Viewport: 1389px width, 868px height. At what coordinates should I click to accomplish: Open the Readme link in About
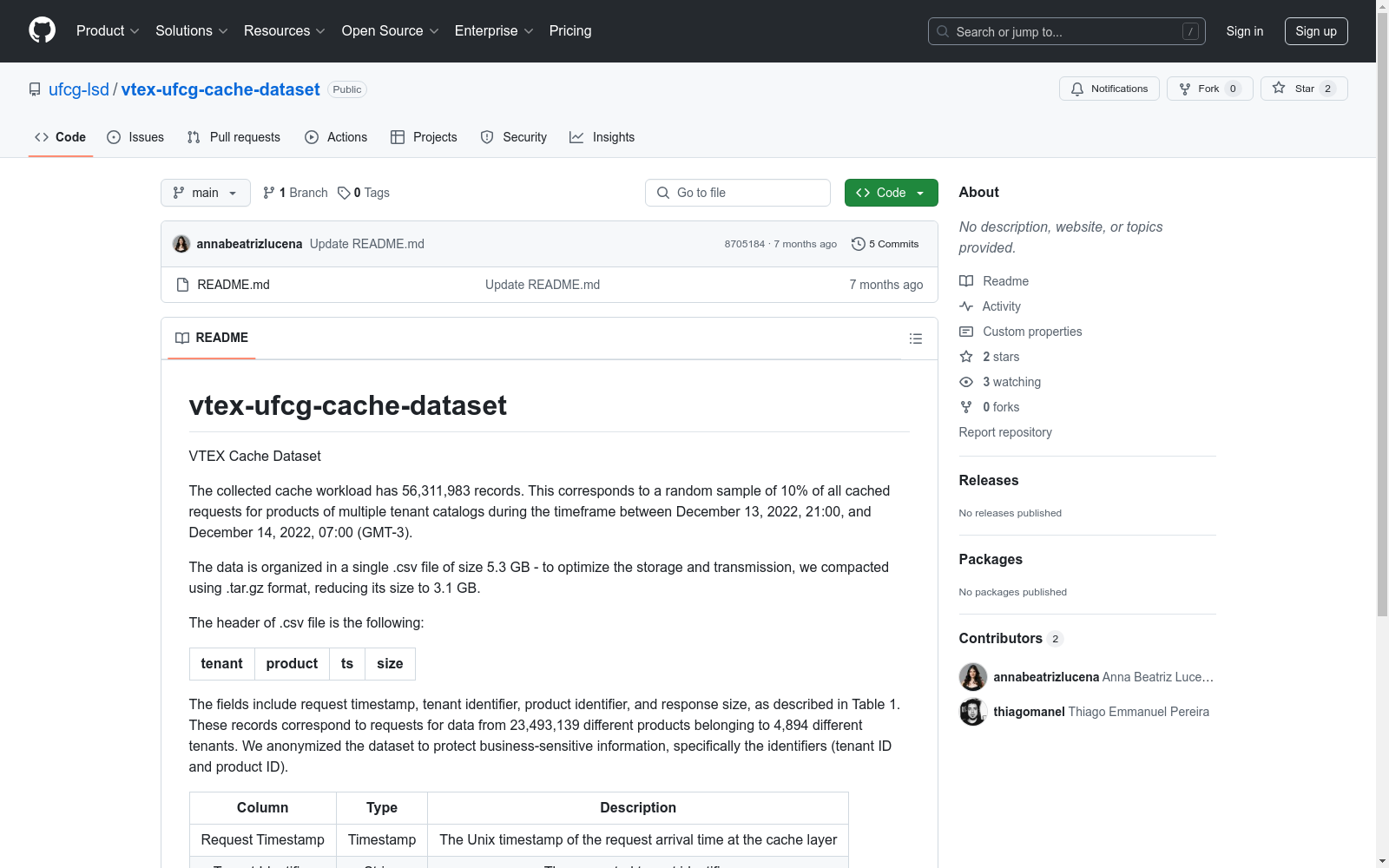coord(994,281)
